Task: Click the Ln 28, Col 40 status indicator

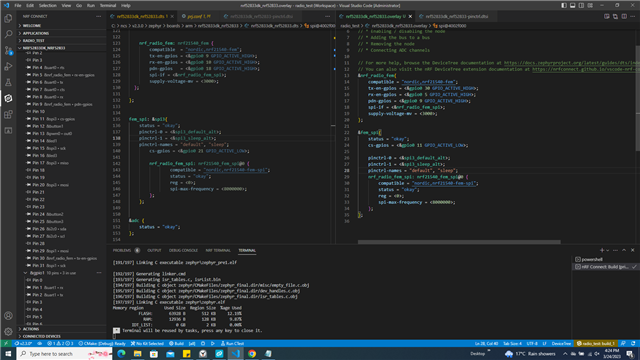Action: tap(487, 344)
